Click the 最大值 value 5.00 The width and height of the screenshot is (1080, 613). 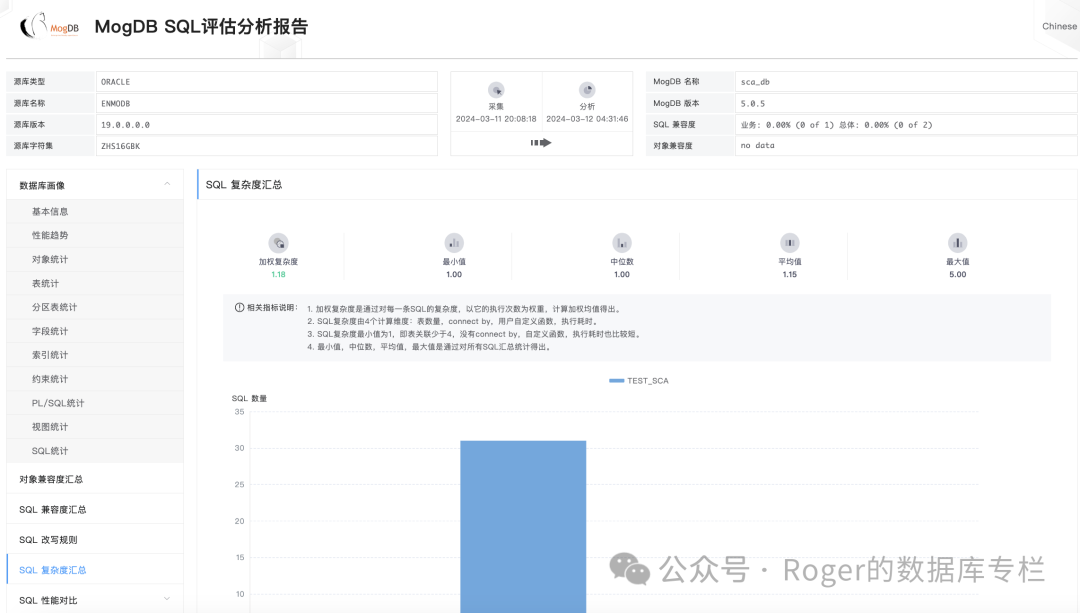tap(957, 274)
